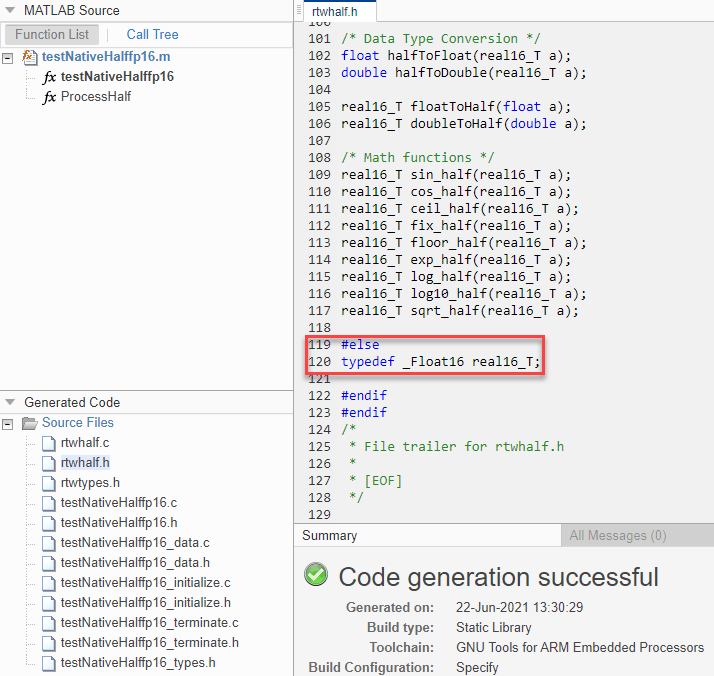Click line 102 halfToFloat declaration
The width and height of the screenshot is (714, 676).
pos(456,56)
